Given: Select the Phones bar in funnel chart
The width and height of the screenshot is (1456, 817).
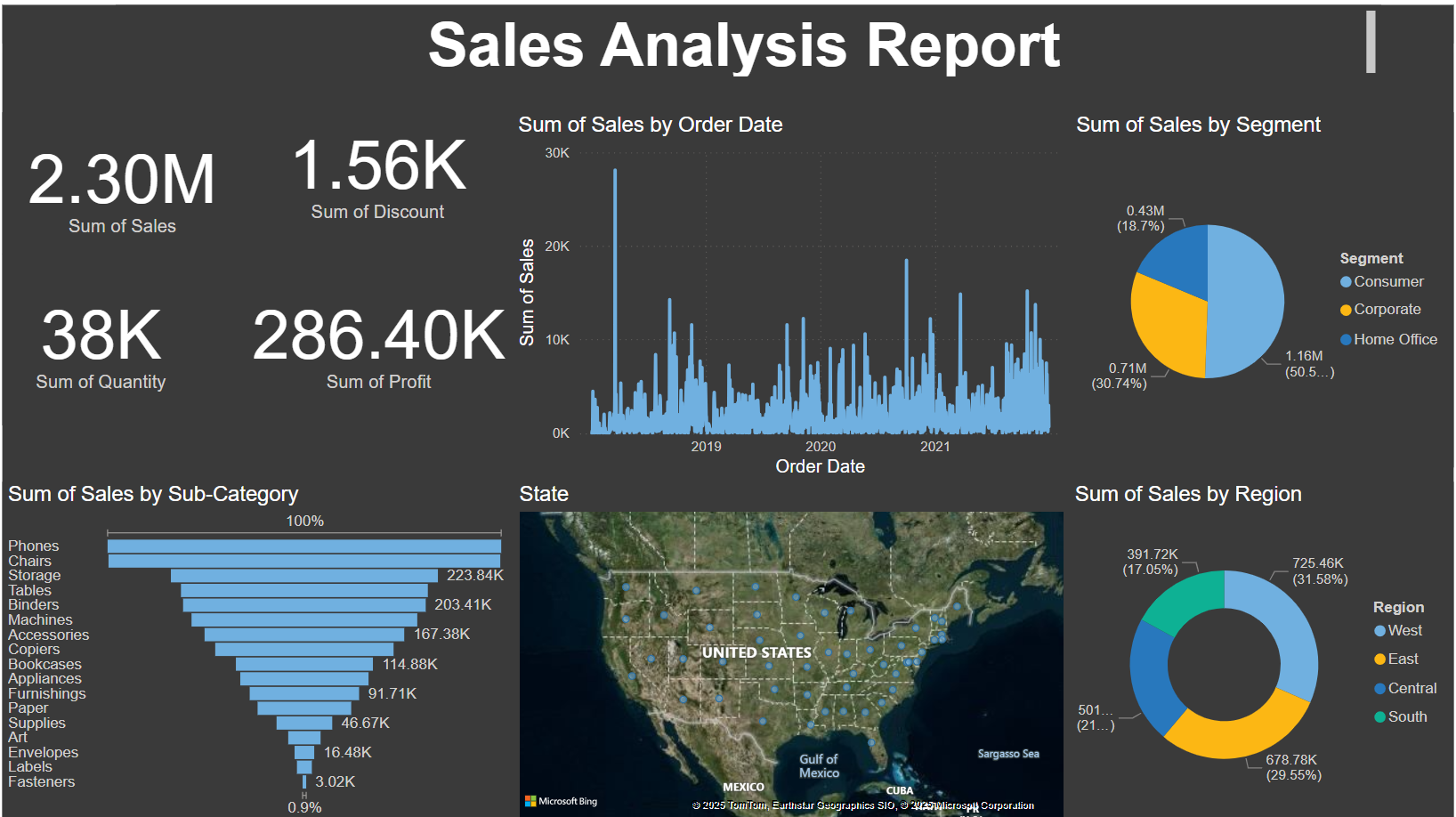Looking at the screenshot, I should 303,546.
